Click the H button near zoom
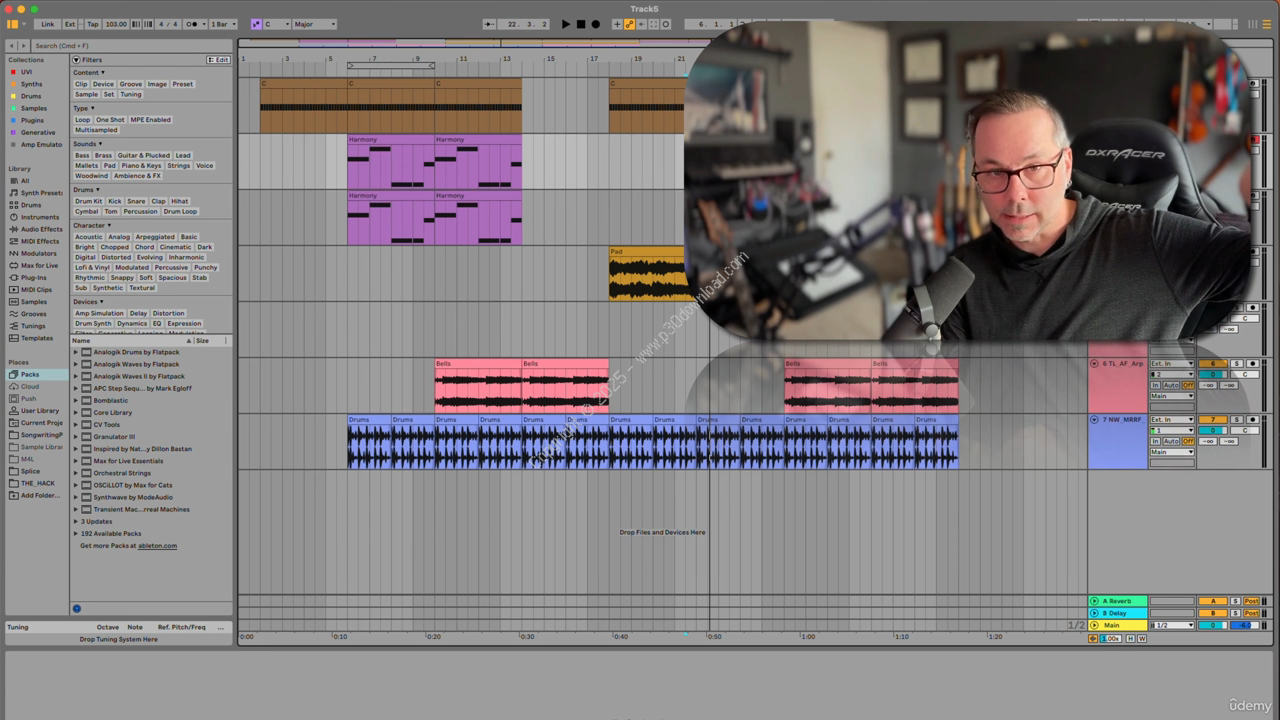1280x720 pixels. [1130, 638]
